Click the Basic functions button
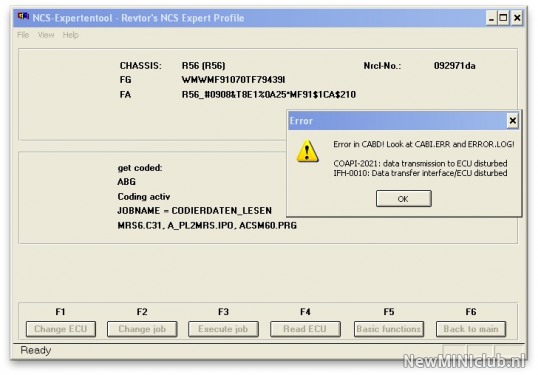 [x=389, y=329]
